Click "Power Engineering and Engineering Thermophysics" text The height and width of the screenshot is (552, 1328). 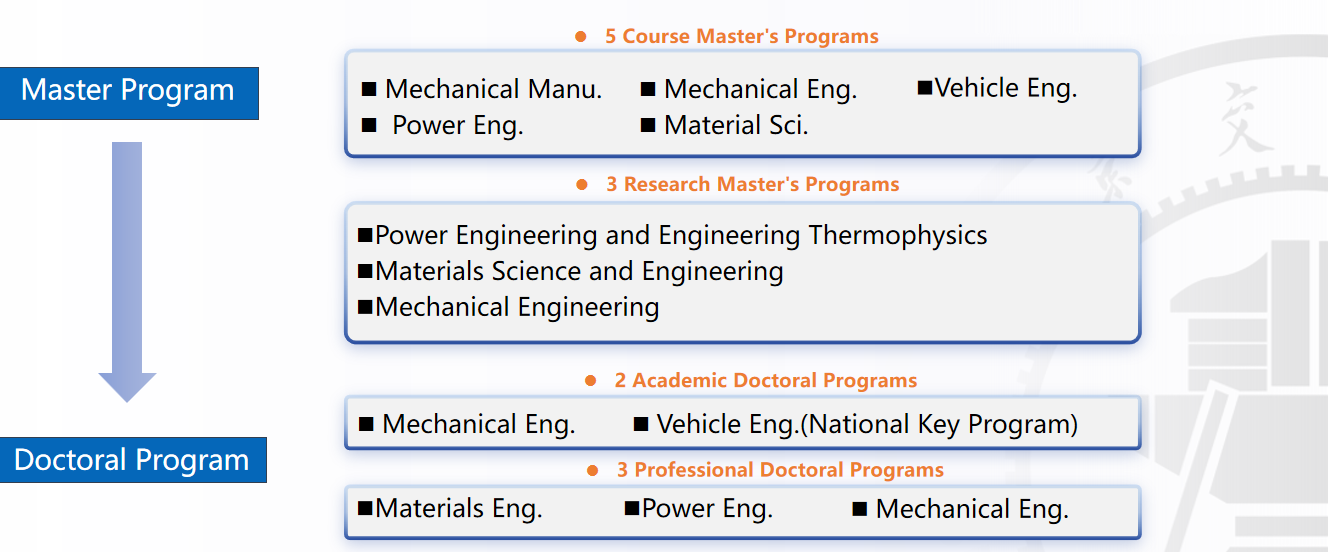tap(681, 236)
